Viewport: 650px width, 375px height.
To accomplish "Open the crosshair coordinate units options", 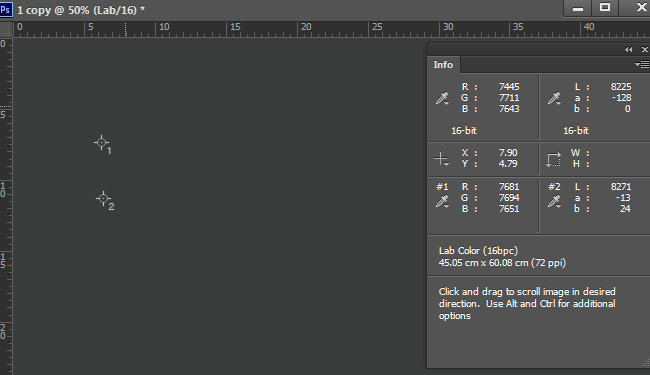I will [x=441, y=159].
